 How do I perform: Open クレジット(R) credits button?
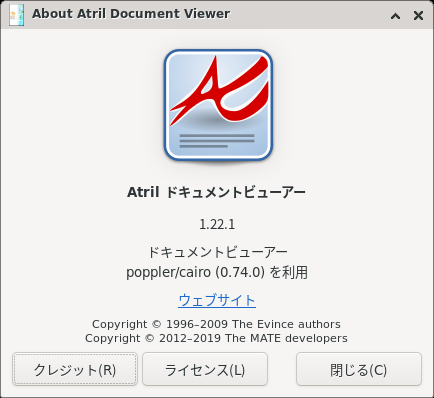(x=75, y=369)
